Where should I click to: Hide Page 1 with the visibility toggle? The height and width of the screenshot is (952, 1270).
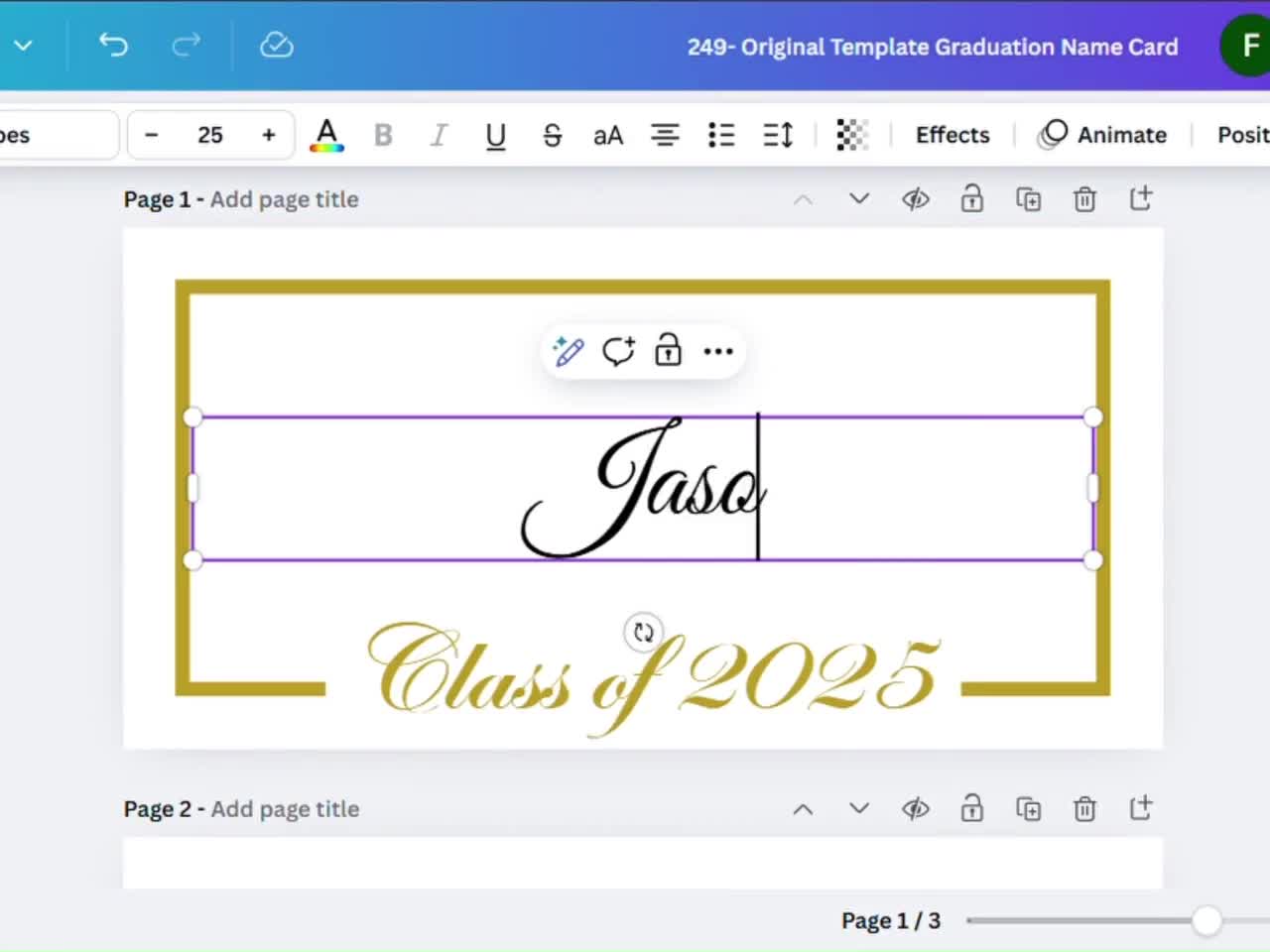[x=915, y=198]
